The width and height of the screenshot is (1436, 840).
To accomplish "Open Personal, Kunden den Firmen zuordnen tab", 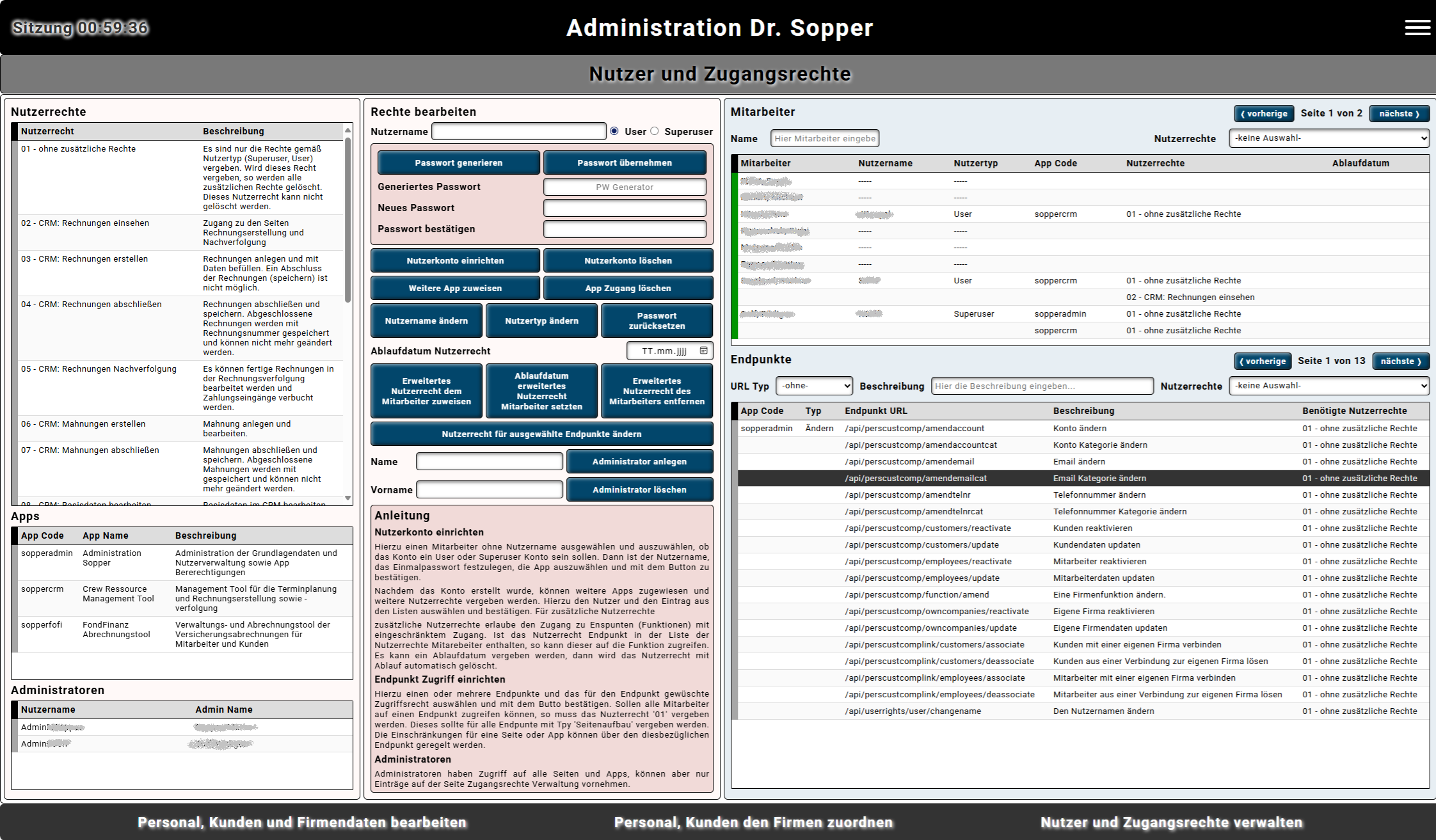I will tap(753, 822).
